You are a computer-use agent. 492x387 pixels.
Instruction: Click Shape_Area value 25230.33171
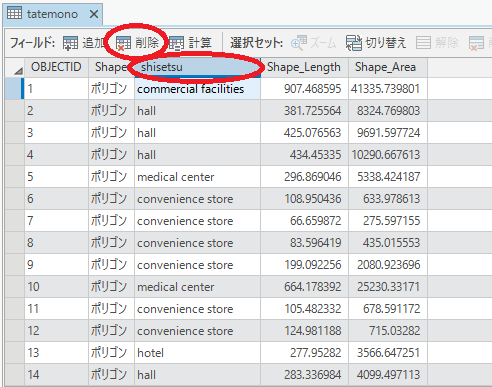pyautogui.click(x=388, y=287)
